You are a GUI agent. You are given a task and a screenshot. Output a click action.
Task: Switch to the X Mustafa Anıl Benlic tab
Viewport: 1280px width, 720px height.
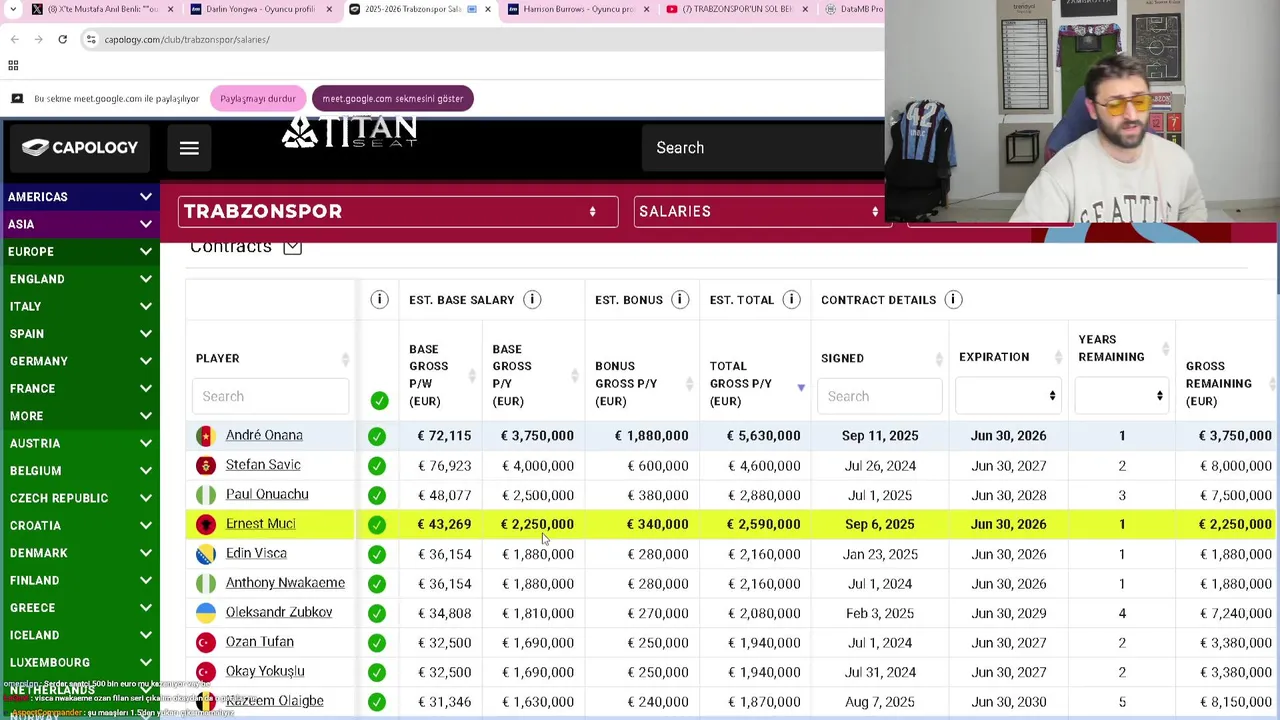coord(103,9)
